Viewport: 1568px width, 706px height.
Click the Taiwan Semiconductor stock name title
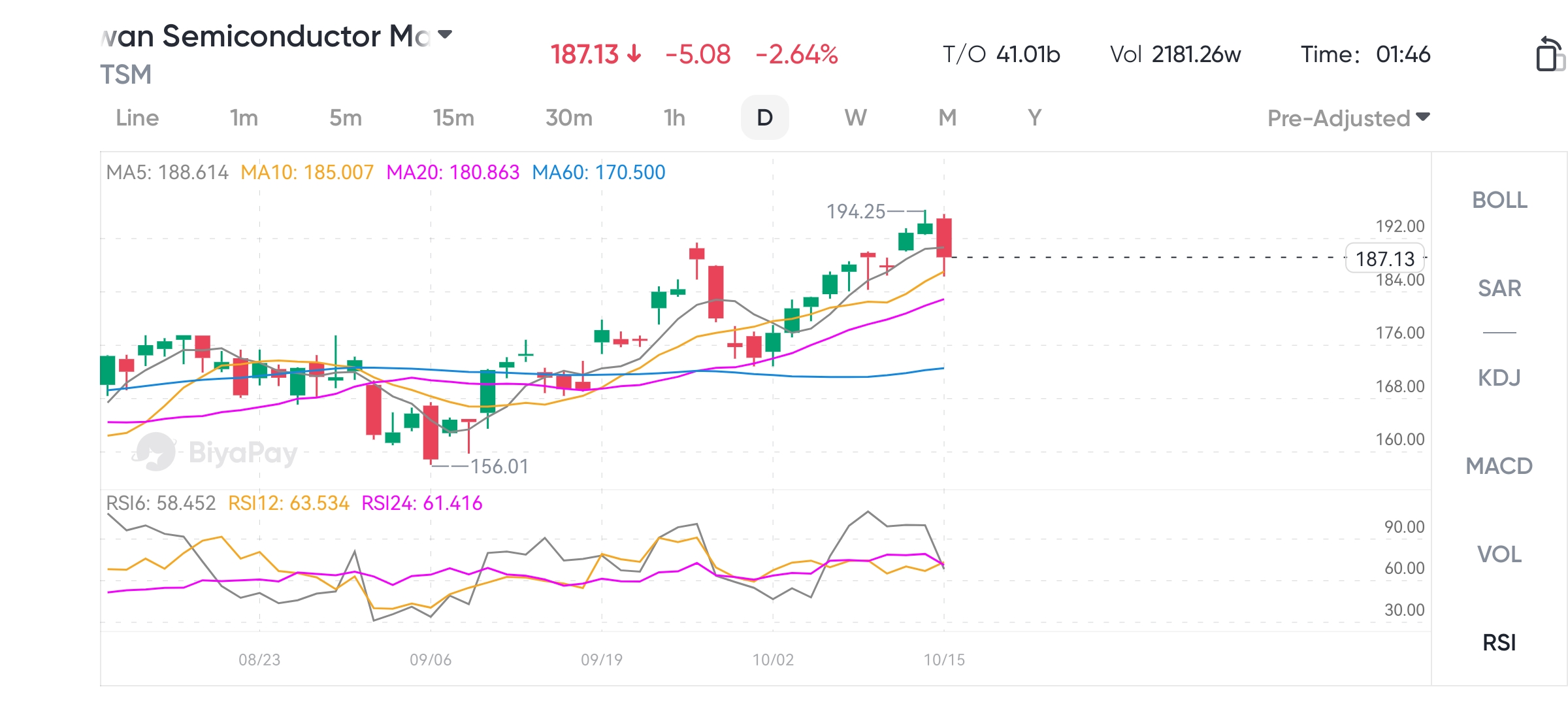pyautogui.click(x=265, y=36)
